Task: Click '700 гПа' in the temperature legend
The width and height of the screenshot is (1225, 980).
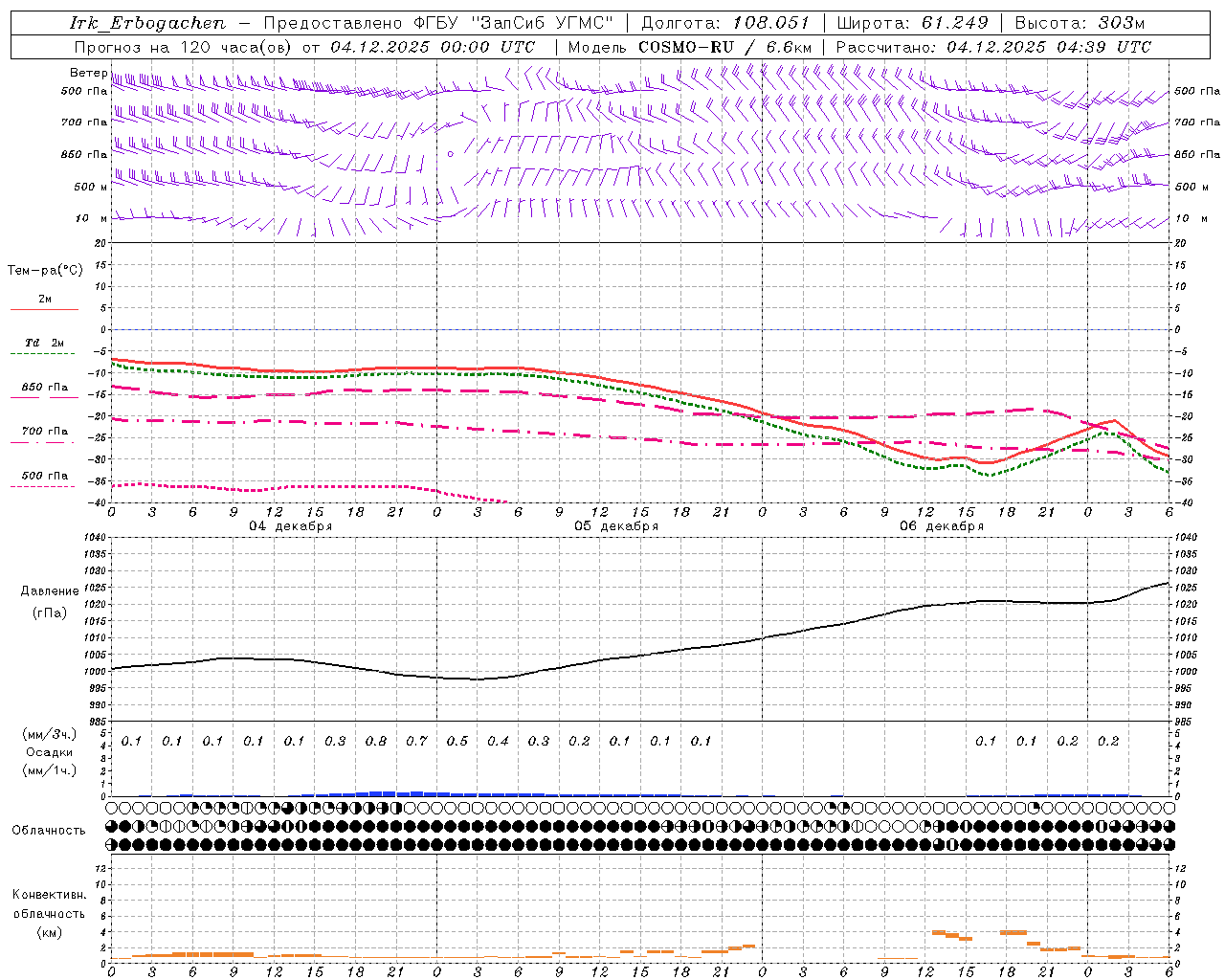Action: (x=45, y=432)
